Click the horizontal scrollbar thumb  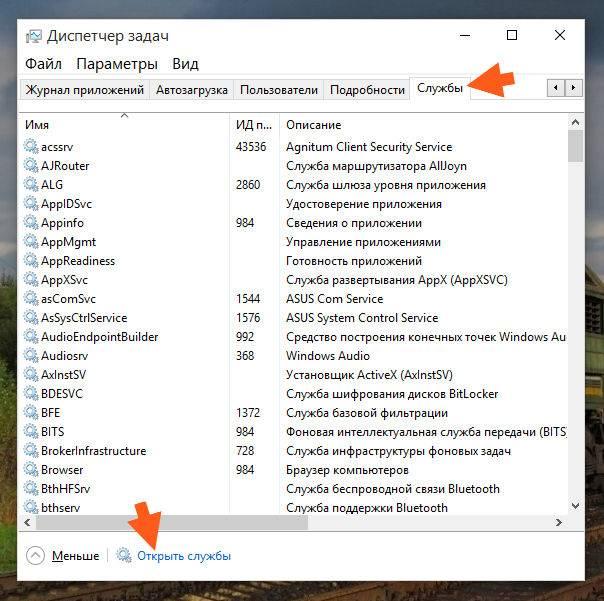click(172, 523)
